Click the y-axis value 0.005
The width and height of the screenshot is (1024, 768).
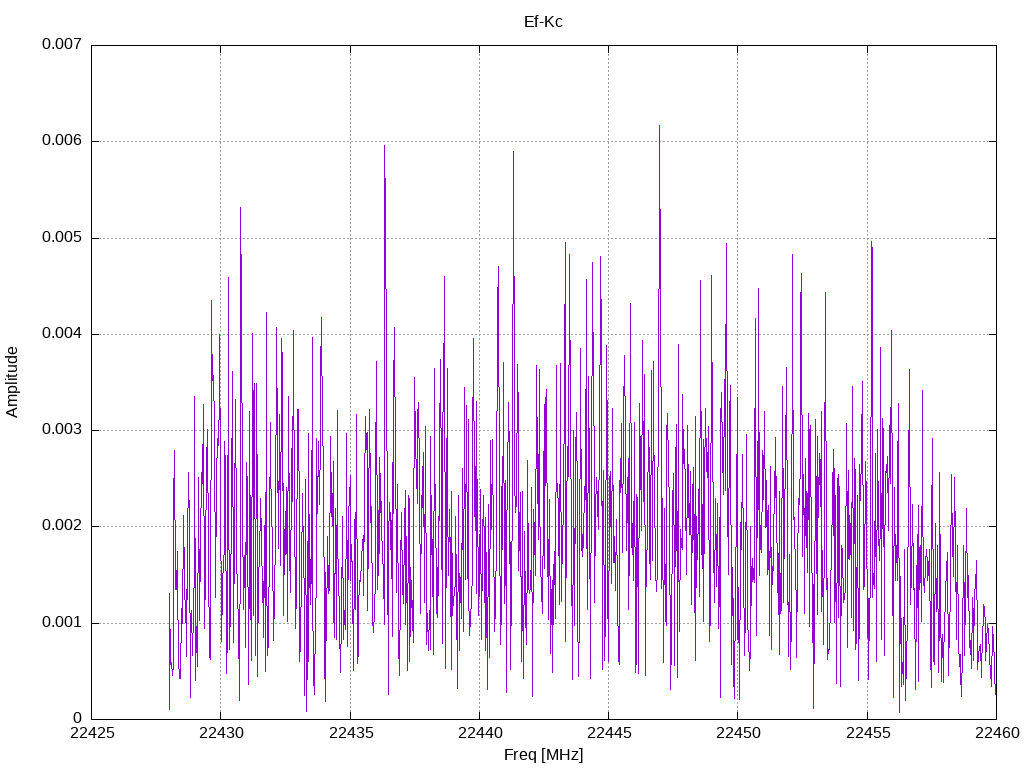[x=62, y=237]
